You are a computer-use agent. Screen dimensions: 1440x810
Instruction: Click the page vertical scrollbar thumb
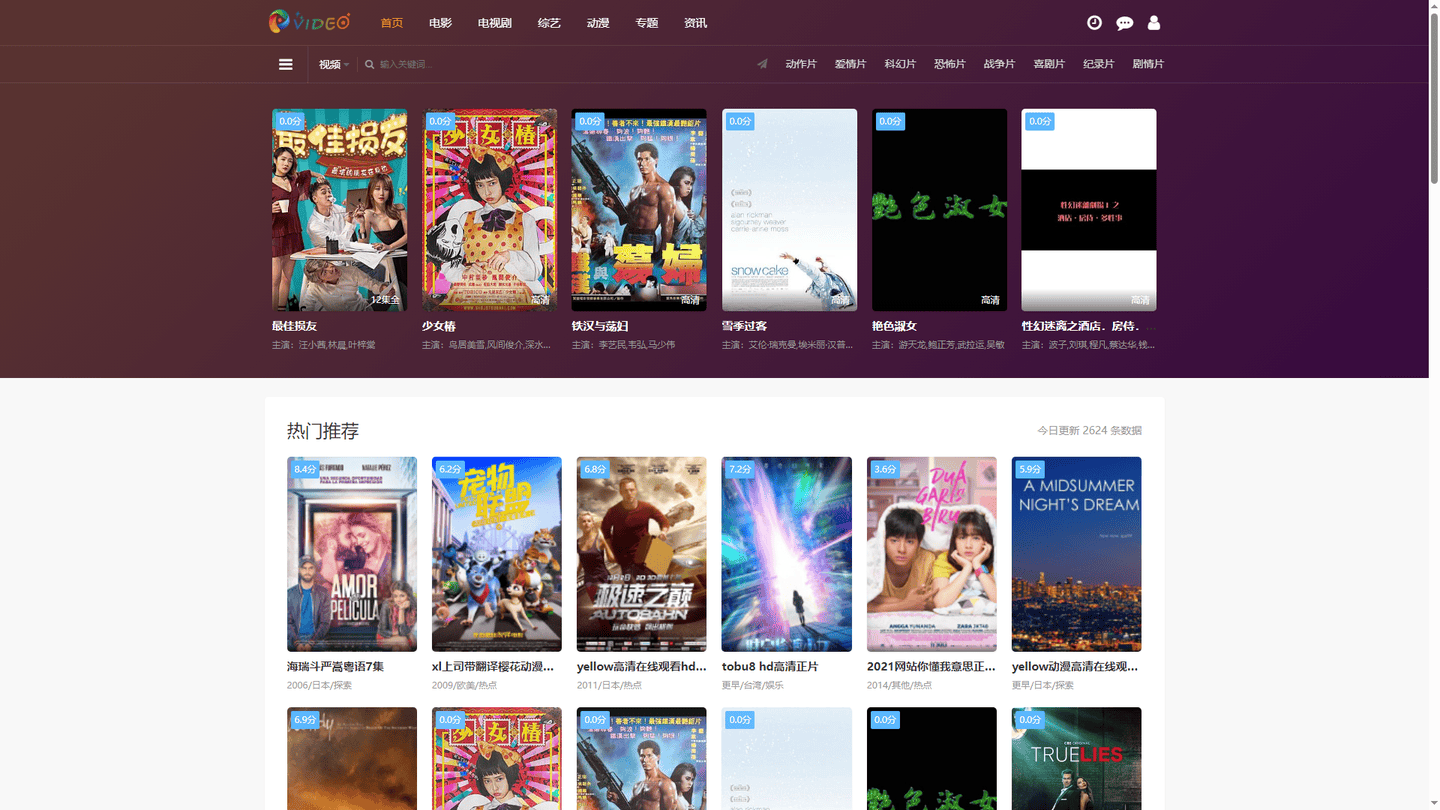coord(1434,100)
